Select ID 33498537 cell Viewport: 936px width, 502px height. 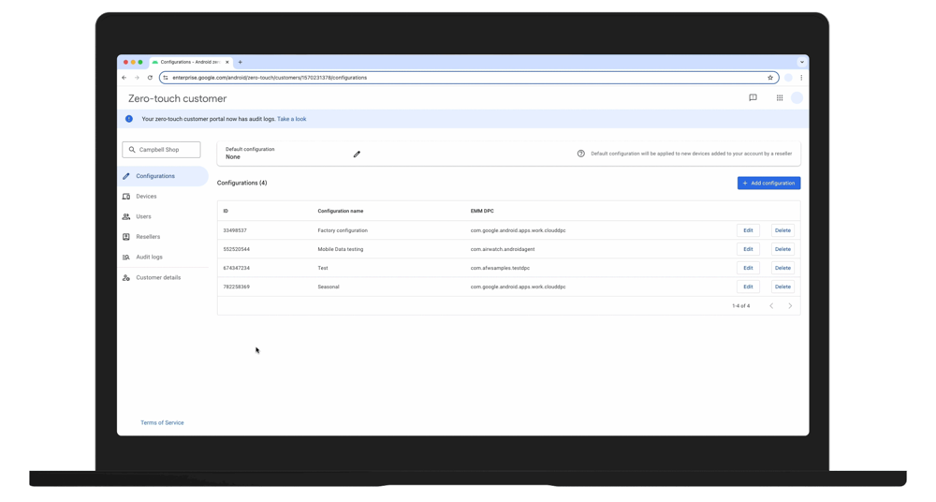point(235,230)
